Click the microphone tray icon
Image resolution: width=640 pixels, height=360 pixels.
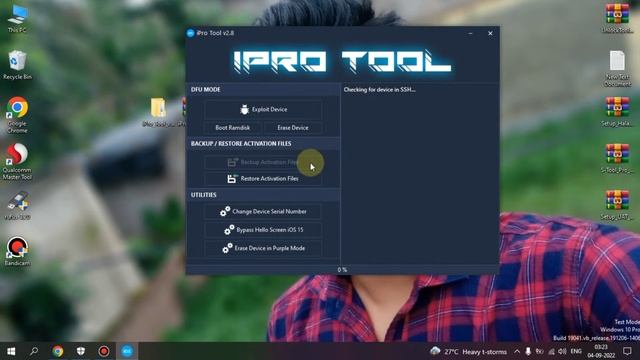click(528, 351)
